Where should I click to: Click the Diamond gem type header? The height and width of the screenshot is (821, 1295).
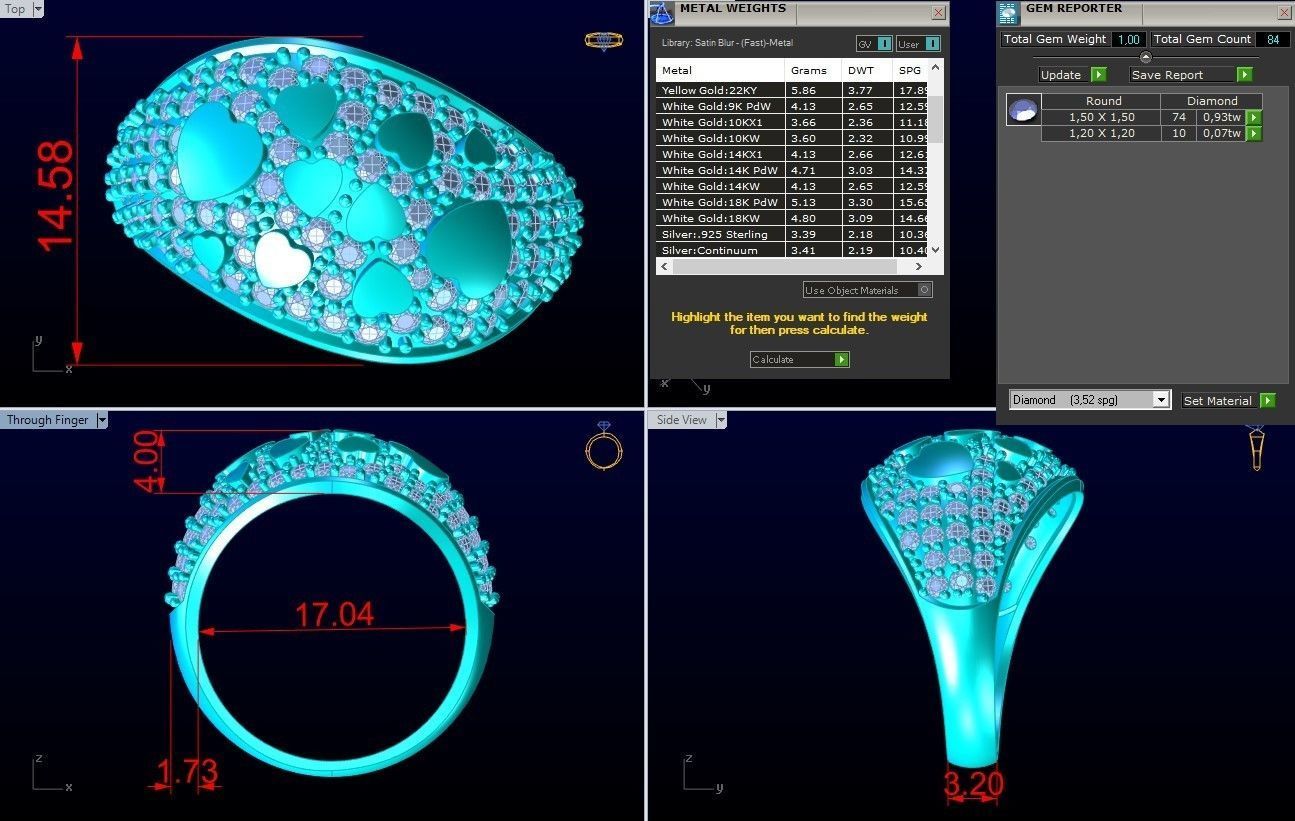click(x=1212, y=101)
